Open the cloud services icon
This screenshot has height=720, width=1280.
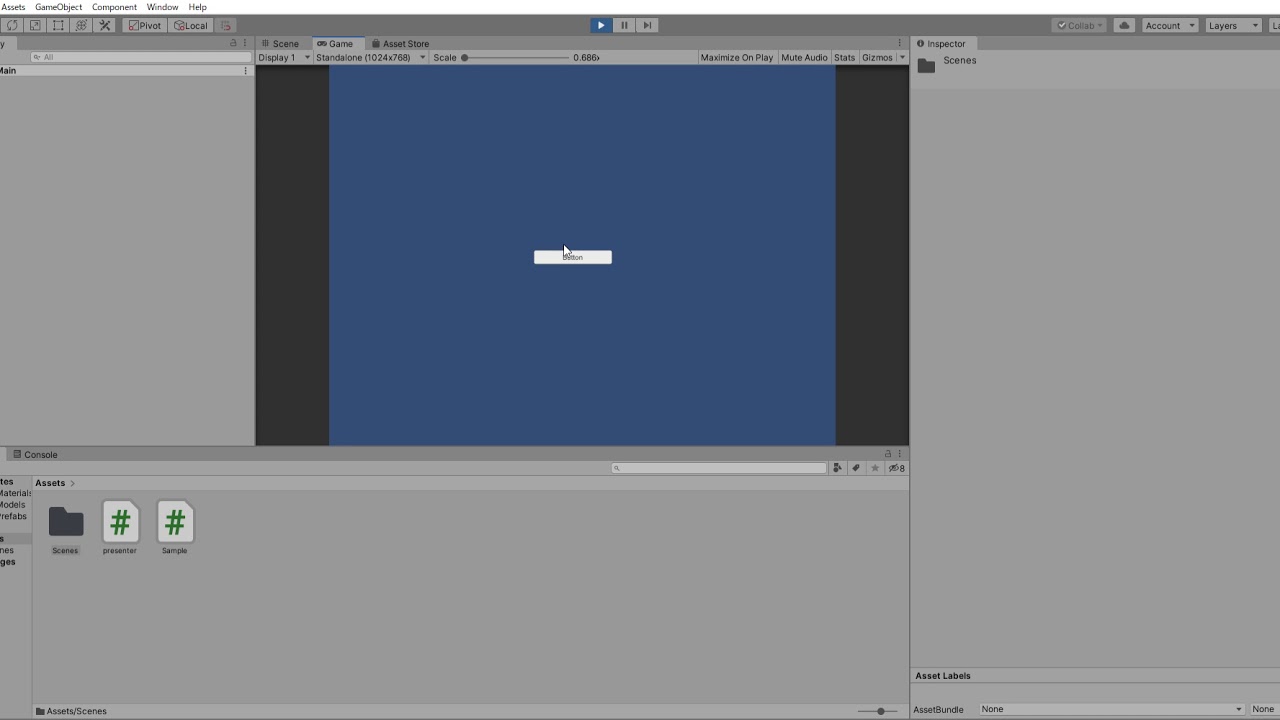(x=1124, y=25)
